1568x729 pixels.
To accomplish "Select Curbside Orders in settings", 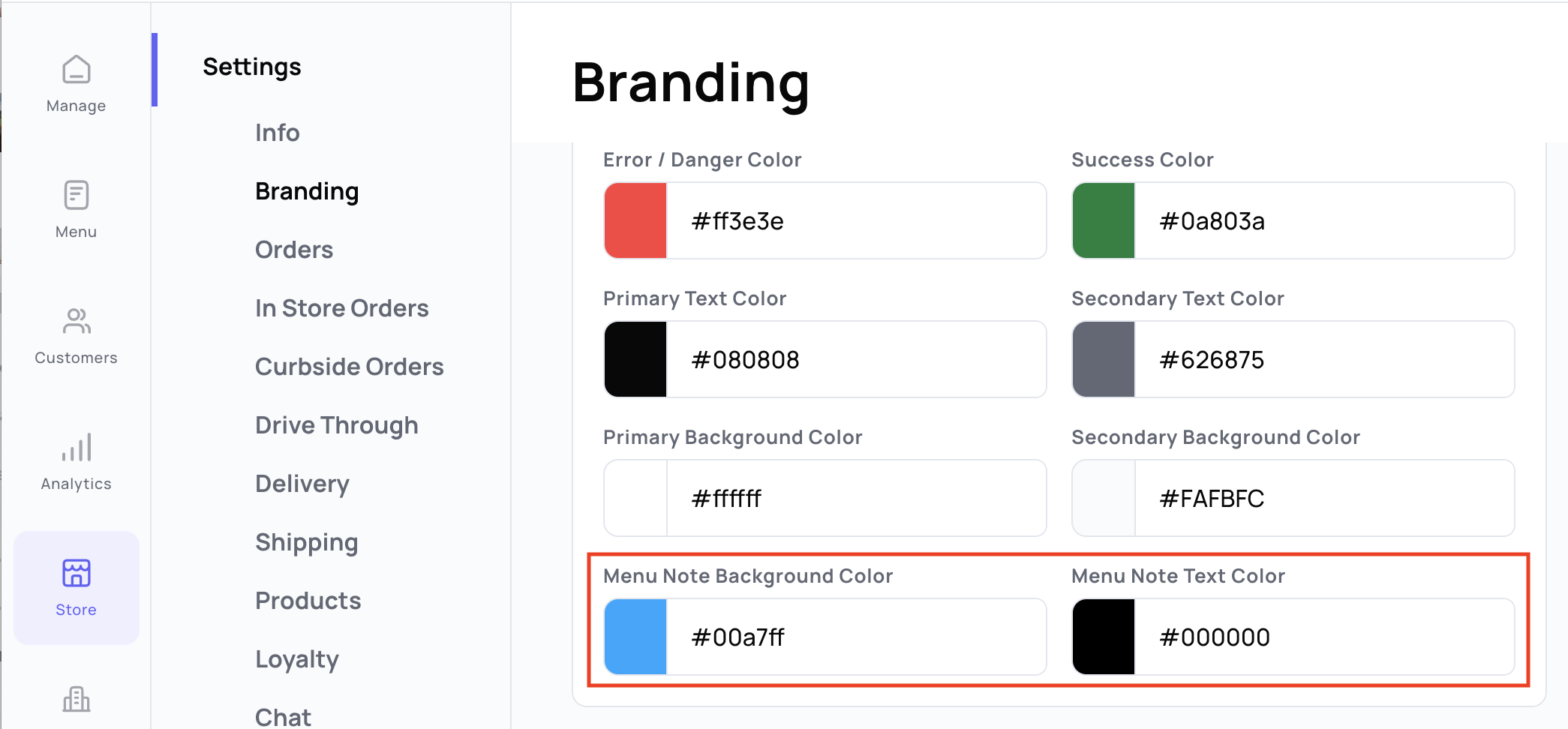I will point(350,367).
